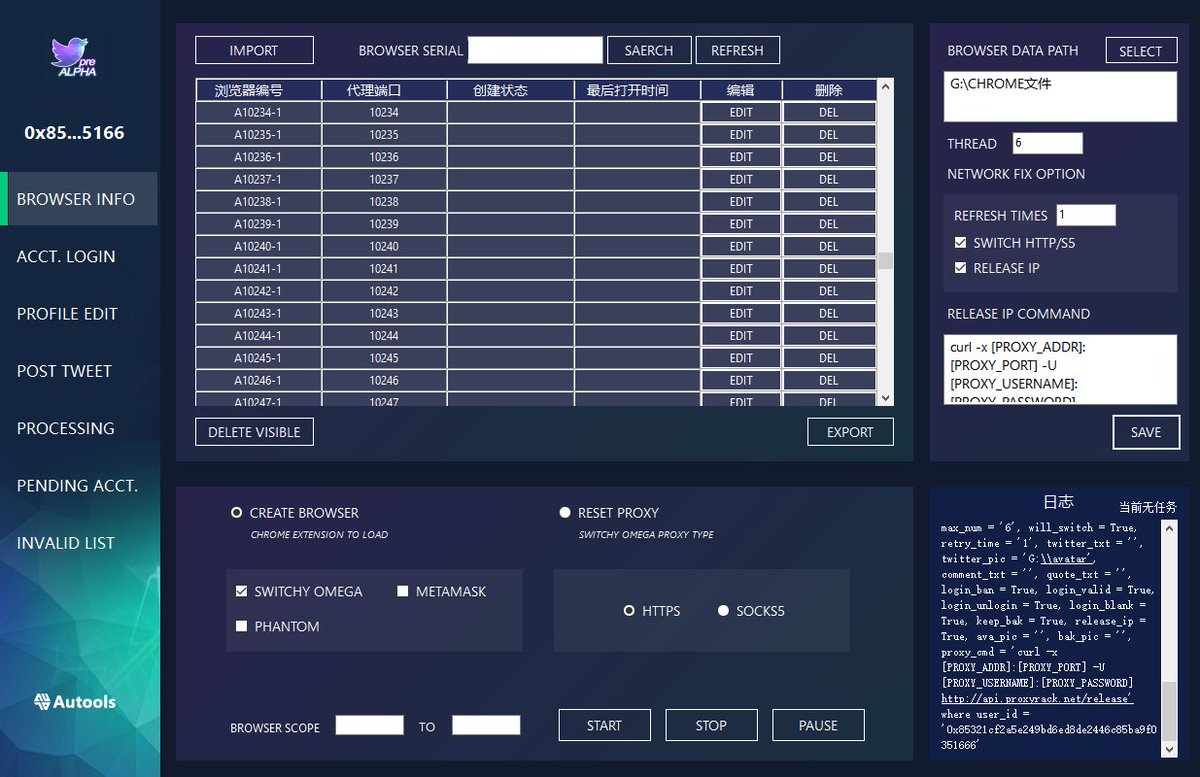The height and width of the screenshot is (777, 1200).
Task: Click the wallet address 0x85...5166
Action: 75,132
